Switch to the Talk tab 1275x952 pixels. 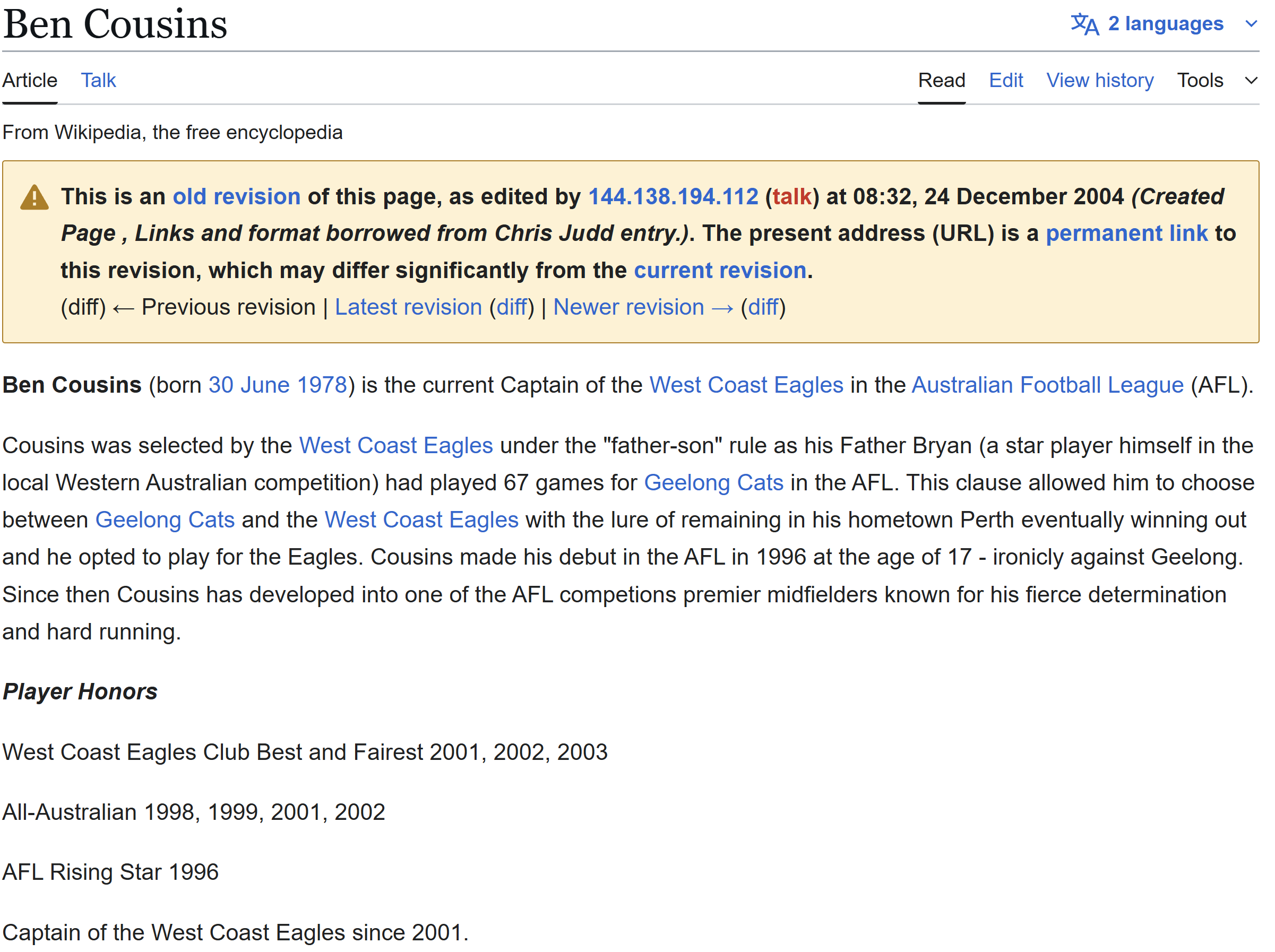pyautogui.click(x=98, y=80)
